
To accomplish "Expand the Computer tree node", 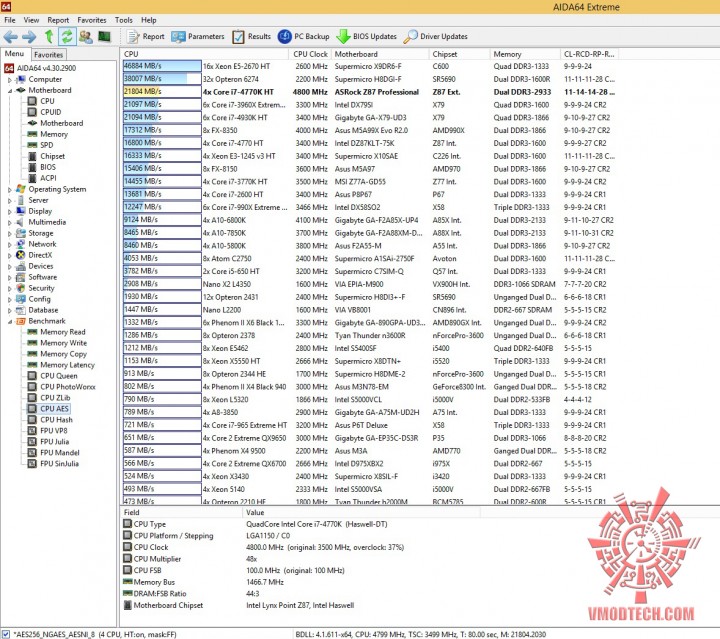I will tap(10, 79).
